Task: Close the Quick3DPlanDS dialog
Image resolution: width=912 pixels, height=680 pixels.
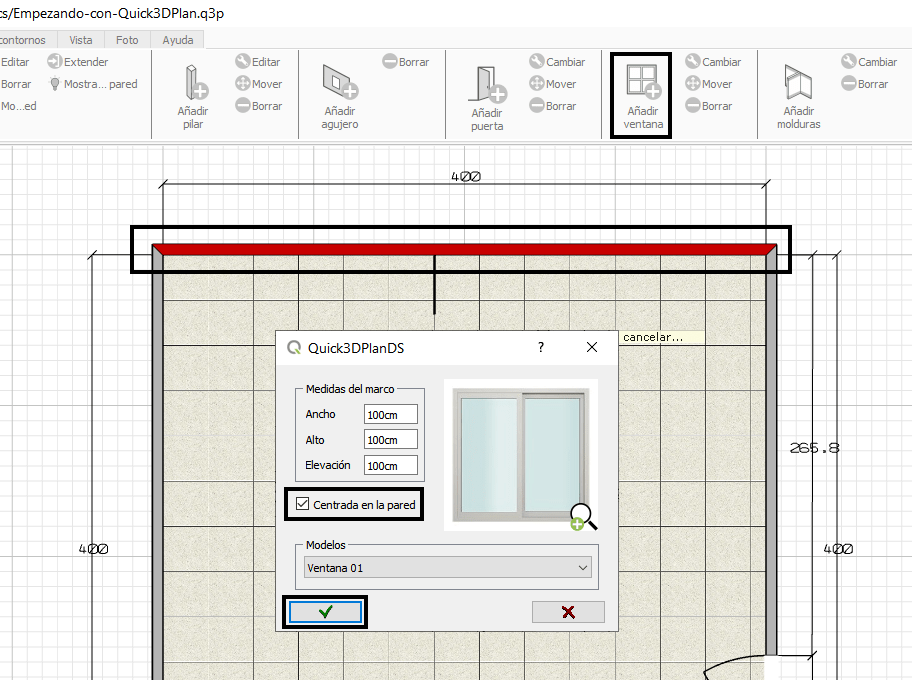Action: (x=592, y=347)
